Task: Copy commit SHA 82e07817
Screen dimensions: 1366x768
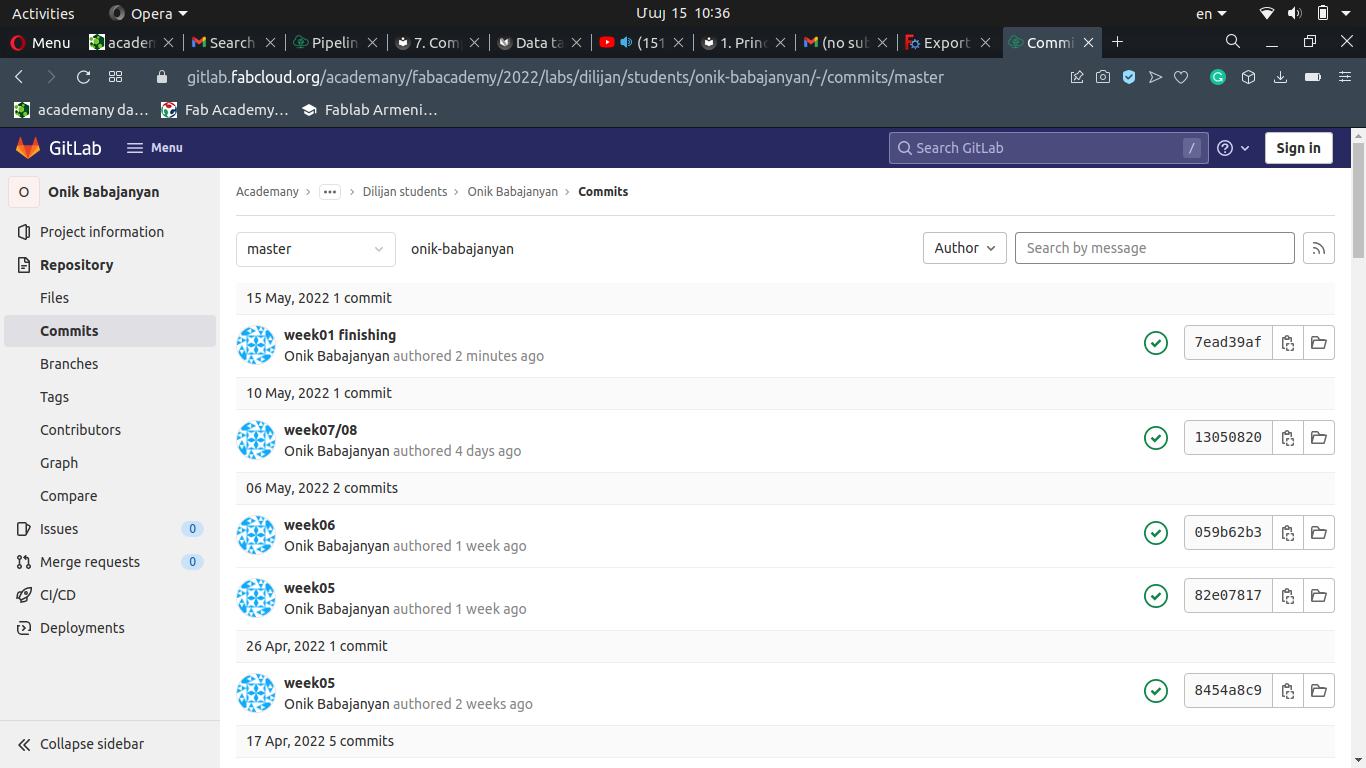Action: coord(1288,596)
